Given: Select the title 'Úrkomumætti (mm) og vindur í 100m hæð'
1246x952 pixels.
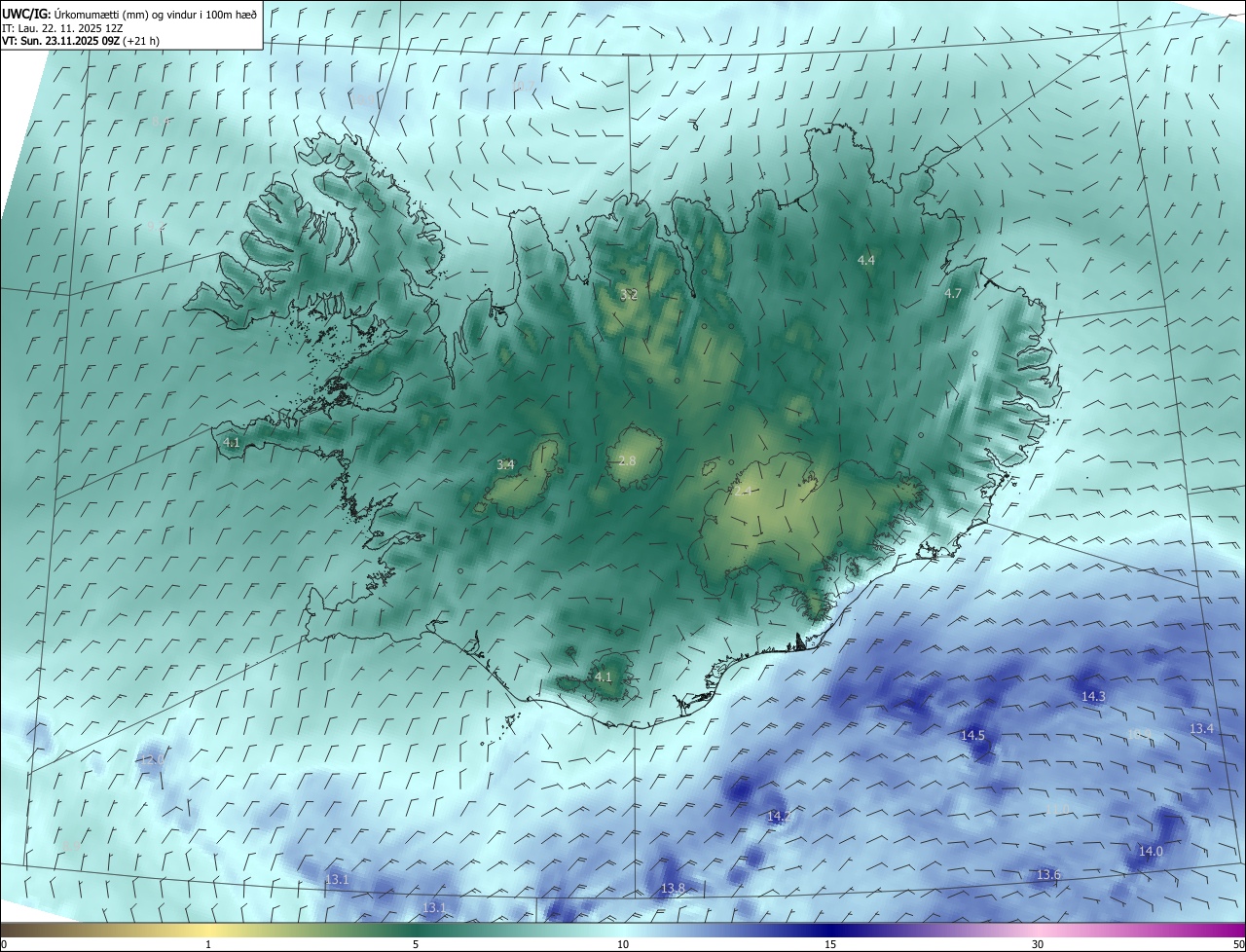Looking at the screenshot, I should click(156, 14).
